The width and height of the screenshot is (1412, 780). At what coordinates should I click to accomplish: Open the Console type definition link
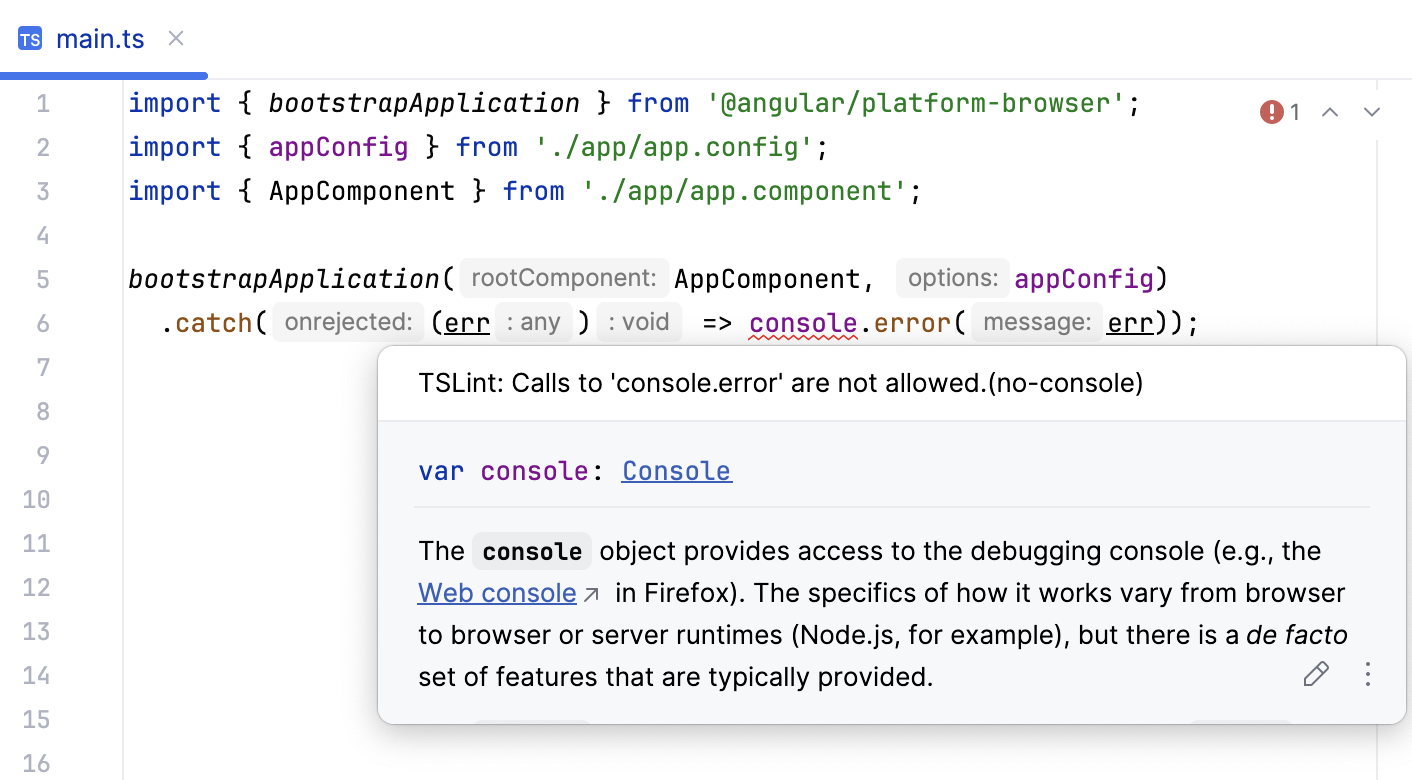[x=676, y=471]
